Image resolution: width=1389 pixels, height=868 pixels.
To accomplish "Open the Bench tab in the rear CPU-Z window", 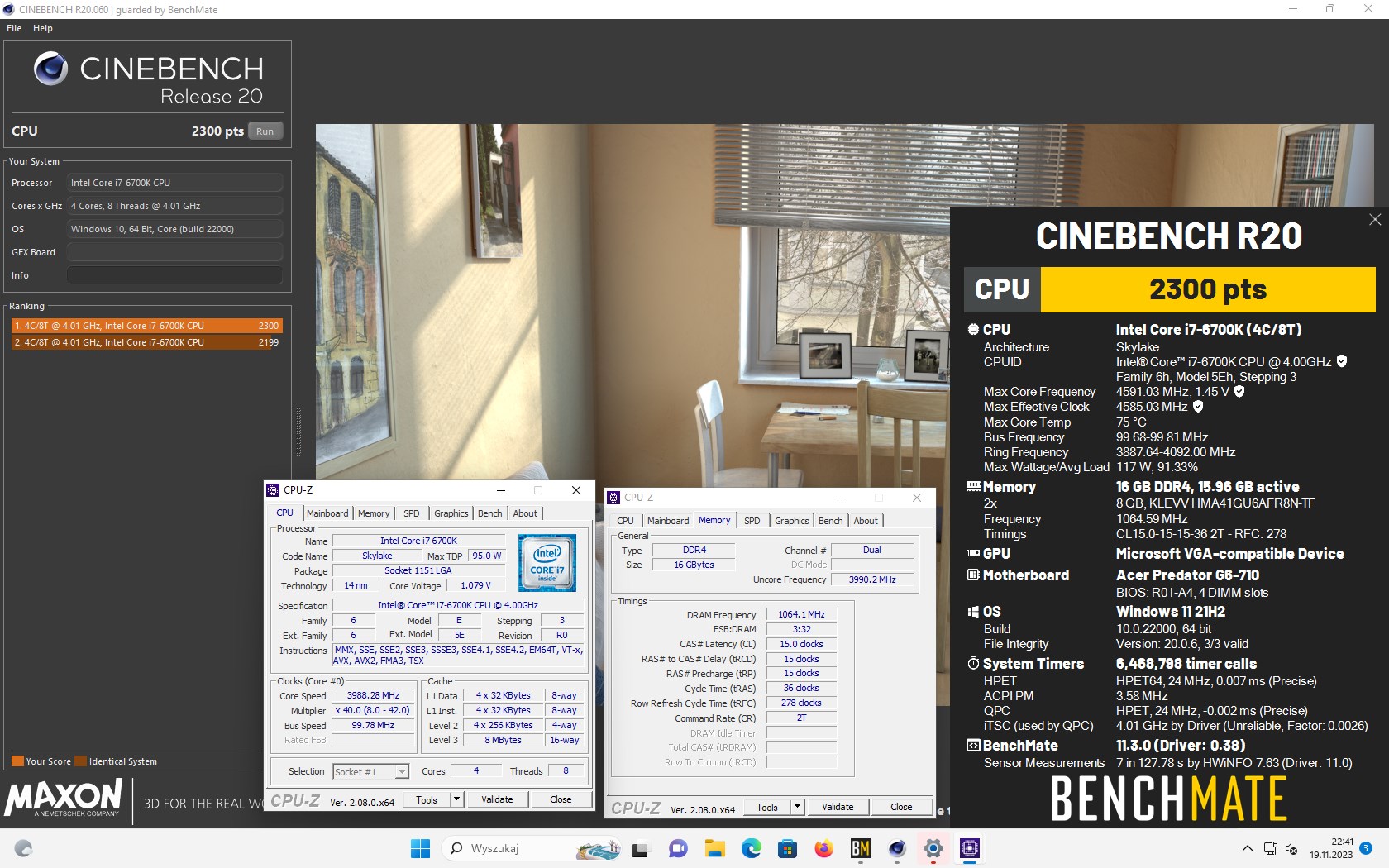I will (x=831, y=521).
